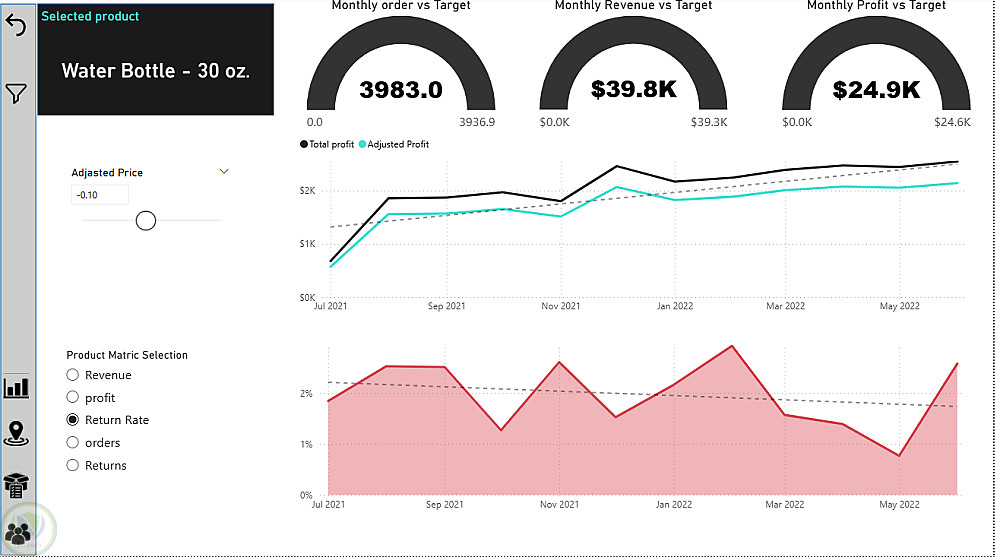This screenshot has width=1000, height=557.
Task: Open the product box icon
Action: click(x=16, y=485)
